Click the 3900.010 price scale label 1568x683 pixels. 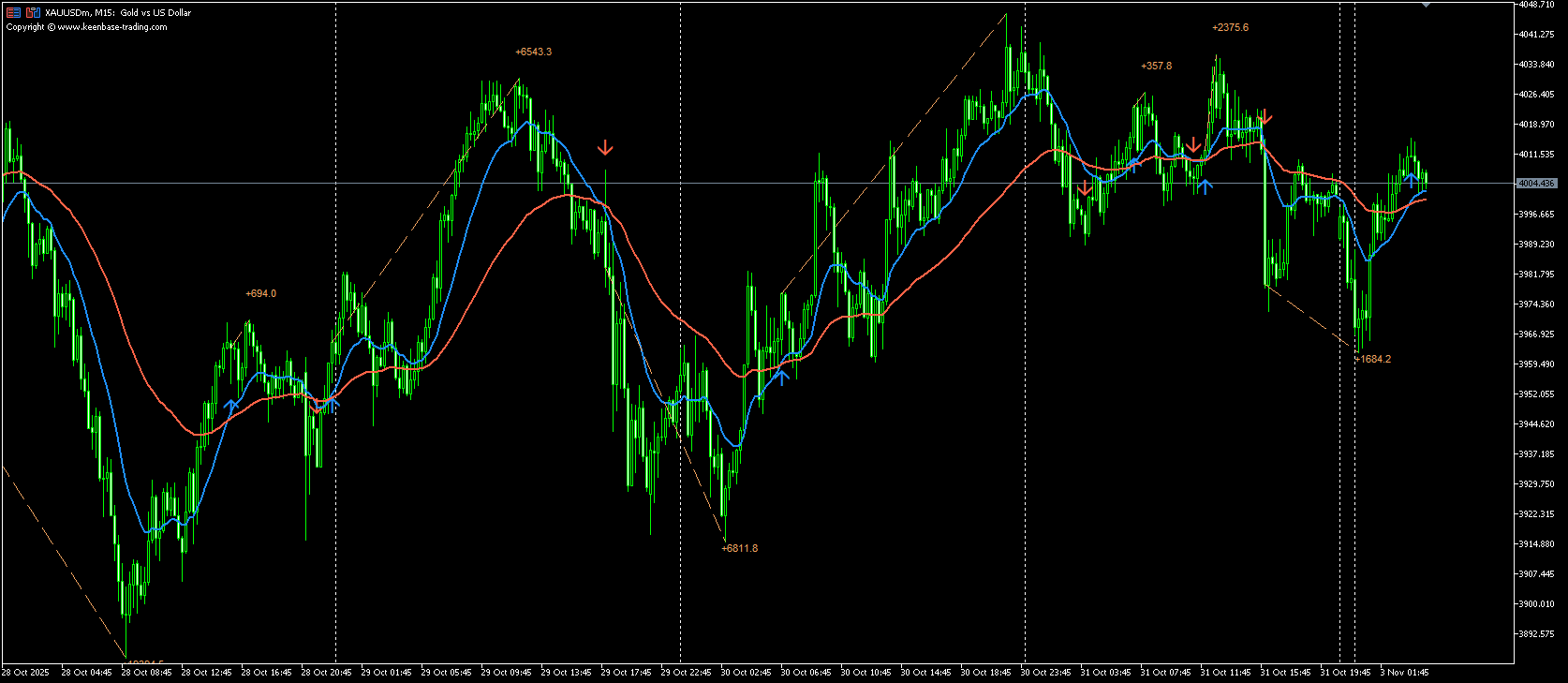tap(1536, 604)
